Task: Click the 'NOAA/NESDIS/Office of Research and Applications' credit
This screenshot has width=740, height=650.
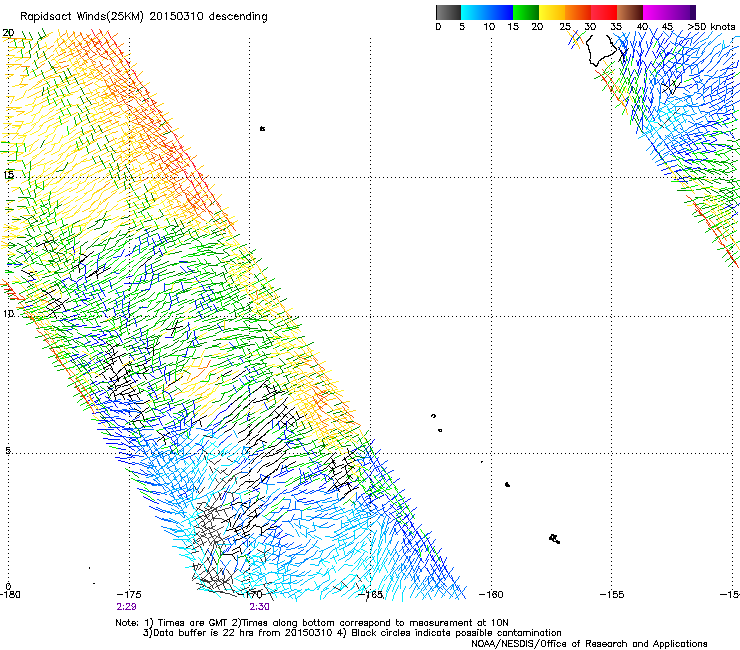Action: click(x=589, y=644)
